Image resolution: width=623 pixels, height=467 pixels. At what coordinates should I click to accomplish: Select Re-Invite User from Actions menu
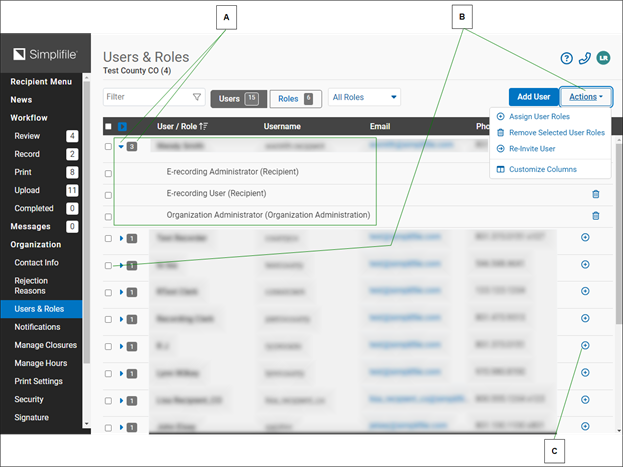click(x=532, y=149)
